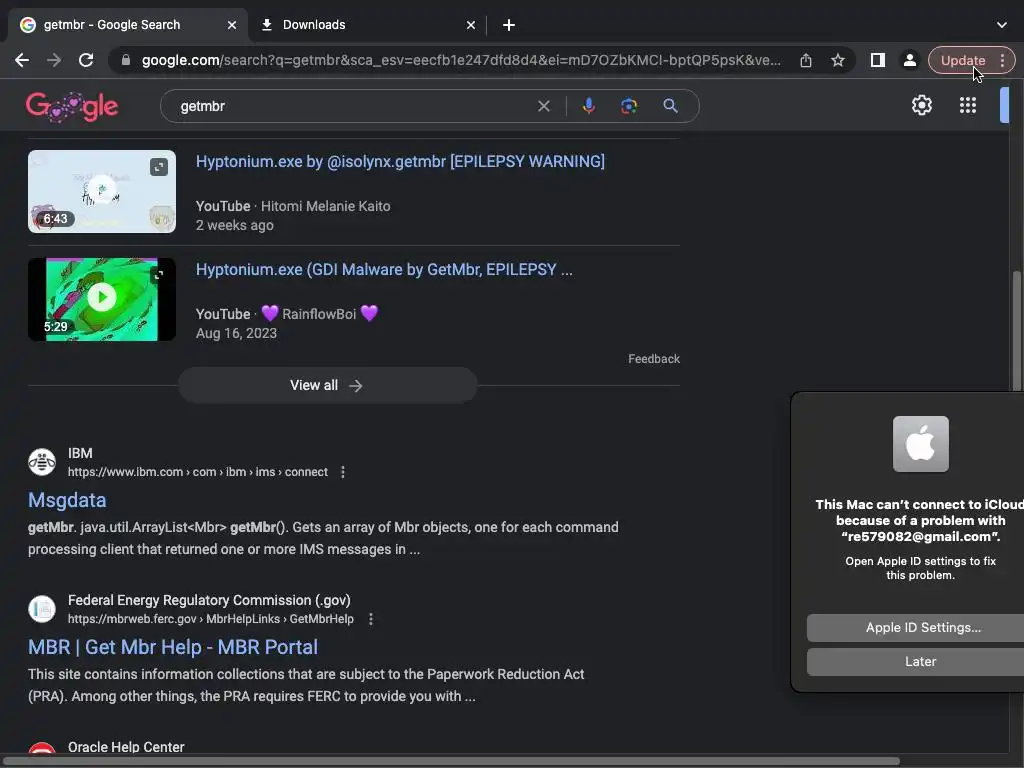Open Hyptonium.exe by @isolynx.getmbr link
The width and height of the screenshot is (1024, 768).
[x=400, y=161]
